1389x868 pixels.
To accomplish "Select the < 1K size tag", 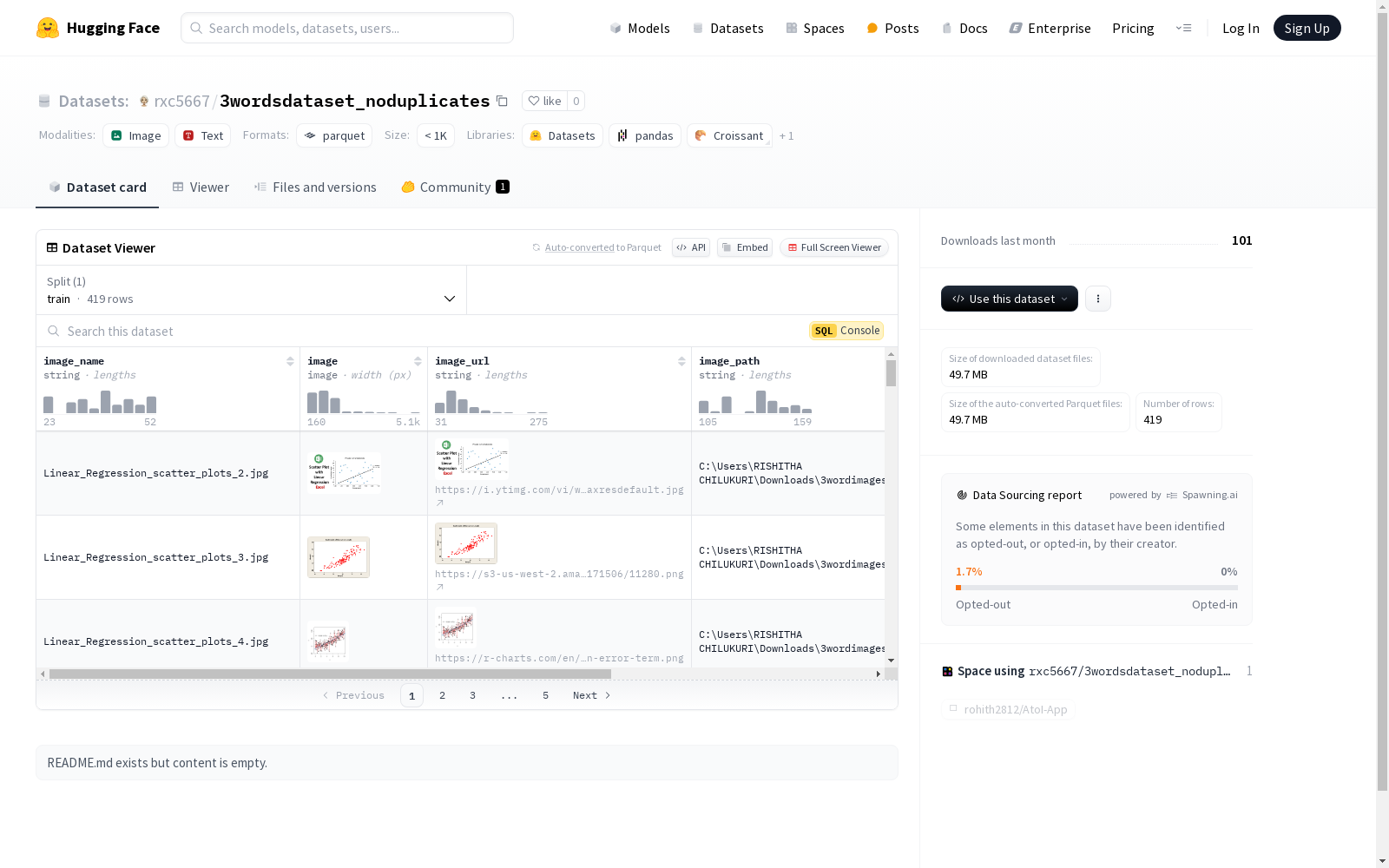I will (436, 135).
